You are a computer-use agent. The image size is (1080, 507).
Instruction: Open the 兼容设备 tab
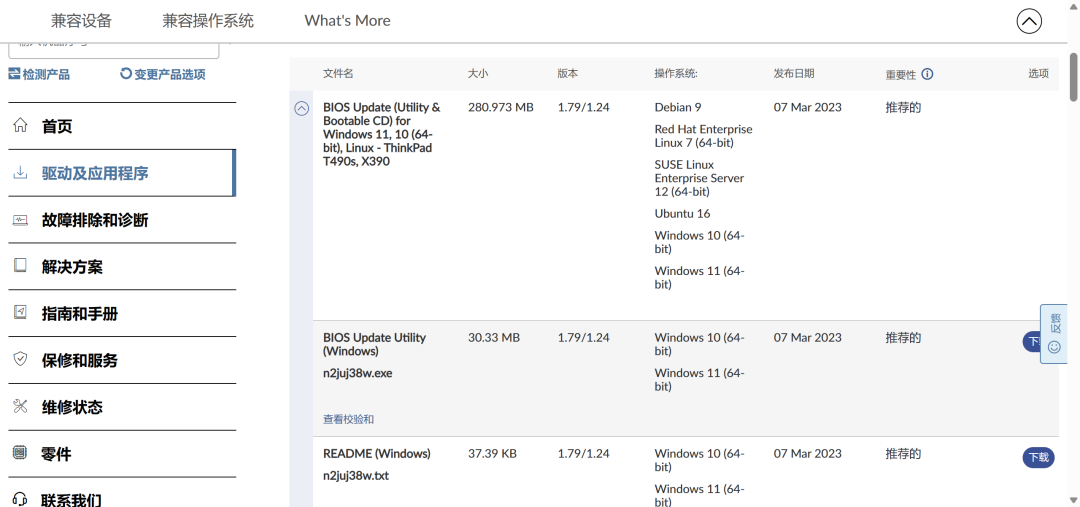(81, 21)
